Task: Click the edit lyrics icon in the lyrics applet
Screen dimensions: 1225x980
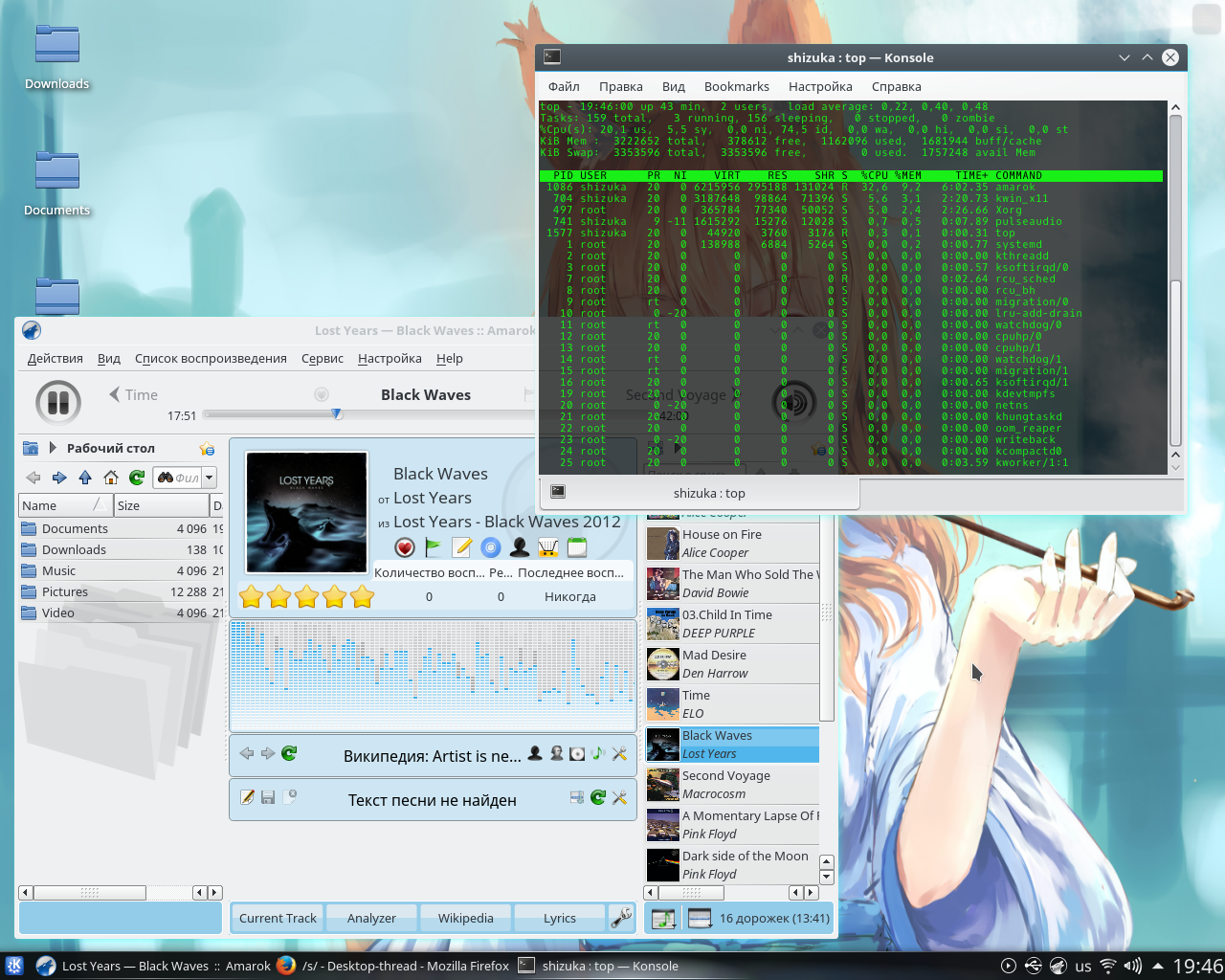Action: [x=247, y=797]
